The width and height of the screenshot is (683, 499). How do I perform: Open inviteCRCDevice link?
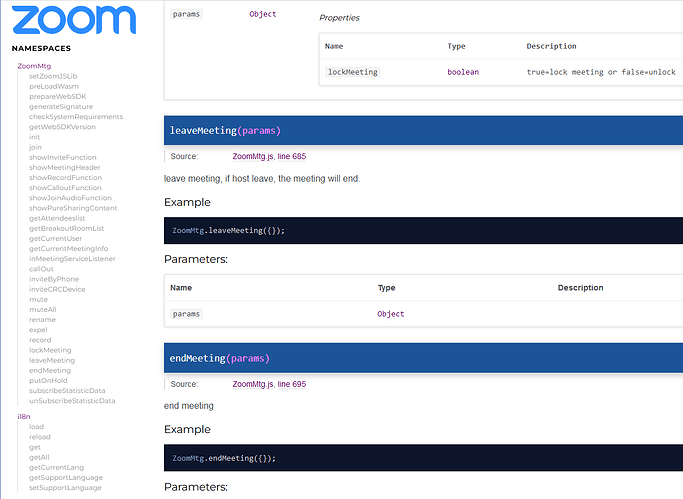(x=57, y=289)
